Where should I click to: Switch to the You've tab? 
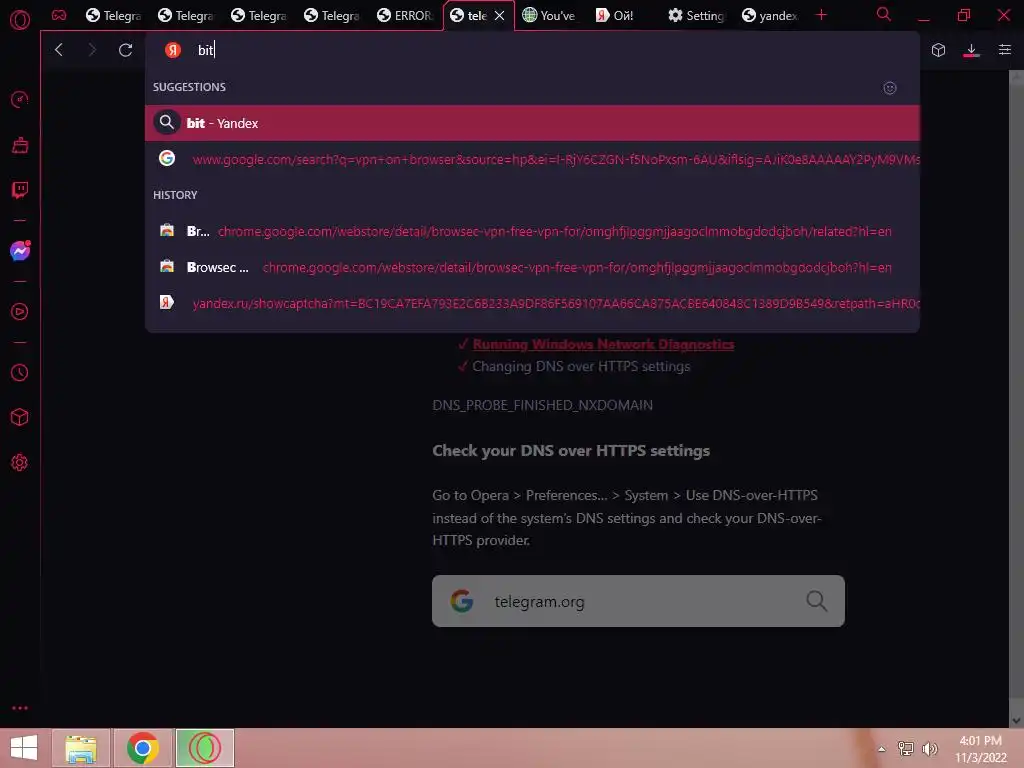pyautogui.click(x=549, y=16)
